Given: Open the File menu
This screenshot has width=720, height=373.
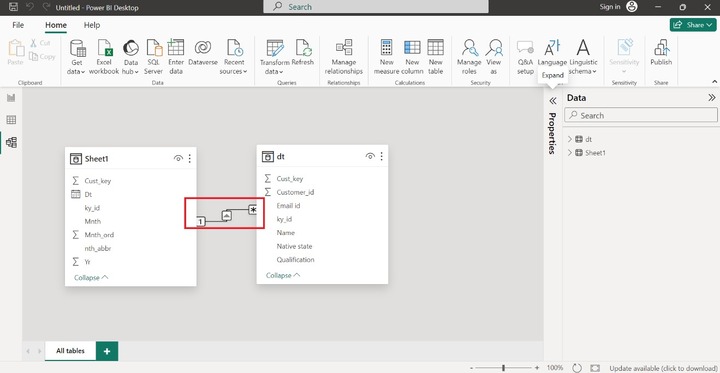Looking at the screenshot, I should (18, 25).
